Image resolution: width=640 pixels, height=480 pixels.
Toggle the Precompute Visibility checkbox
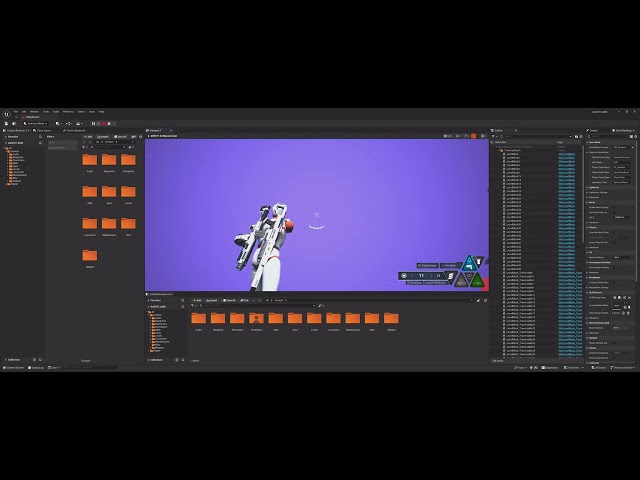tap(614, 267)
